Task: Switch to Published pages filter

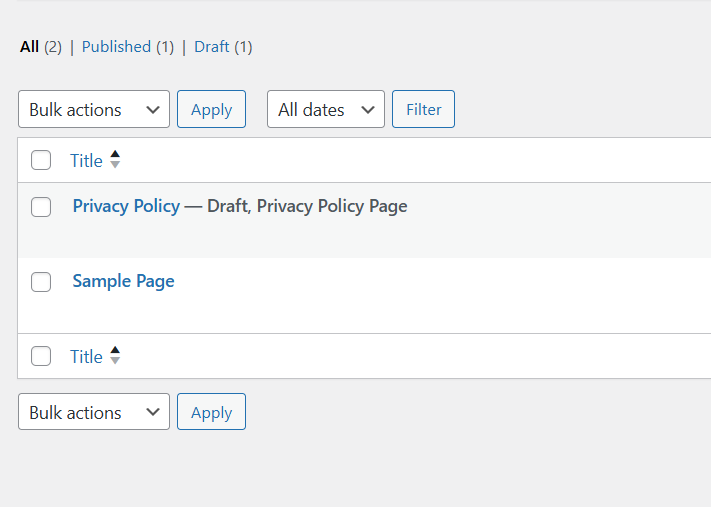Action: [x=128, y=47]
